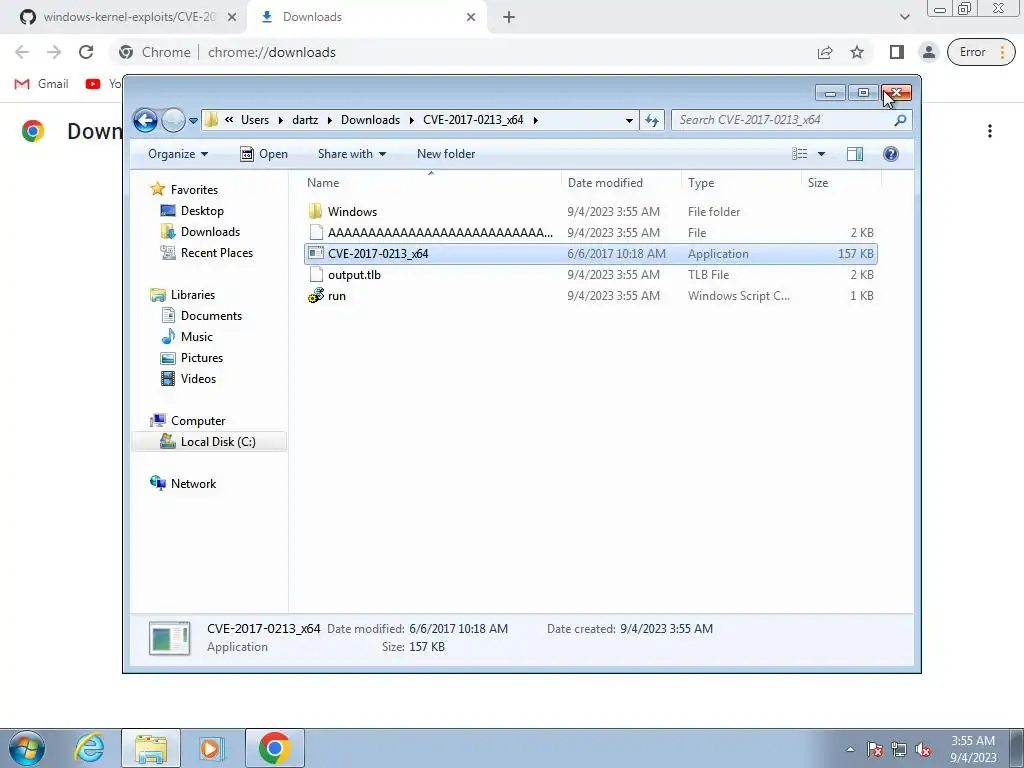This screenshot has height=768, width=1024.
Task: Create a New folder from the toolbar
Action: pos(446,154)
